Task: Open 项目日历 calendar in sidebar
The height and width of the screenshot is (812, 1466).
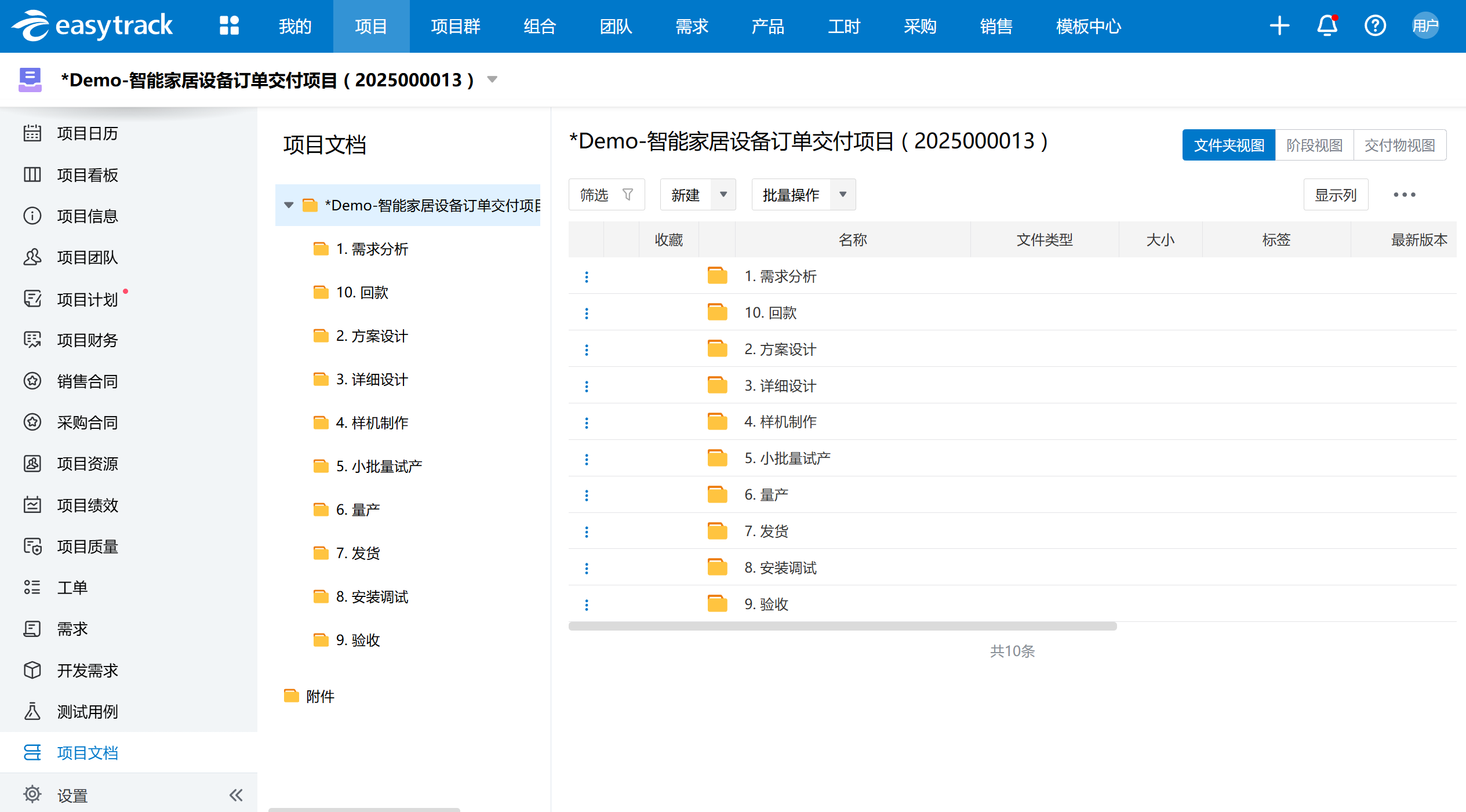Action: [x=87, y=133]
